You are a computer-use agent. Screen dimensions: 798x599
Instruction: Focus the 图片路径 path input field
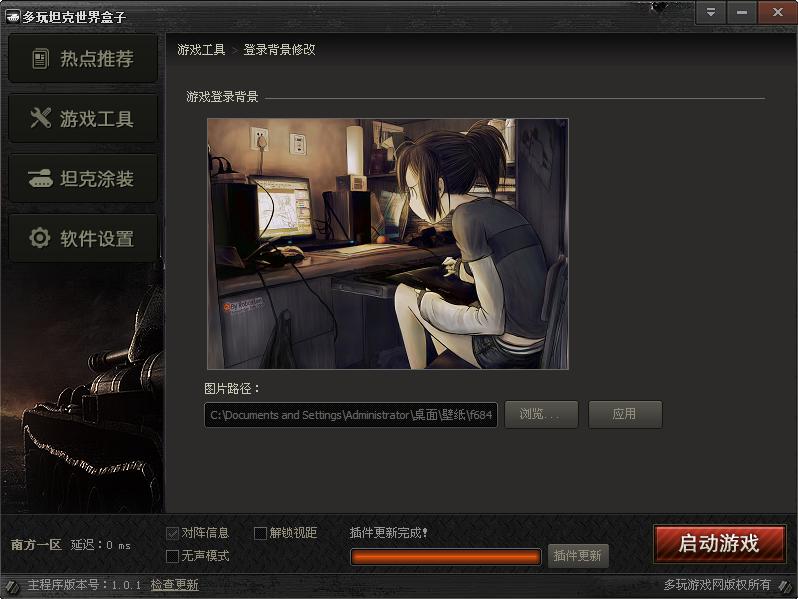[351, 415]
